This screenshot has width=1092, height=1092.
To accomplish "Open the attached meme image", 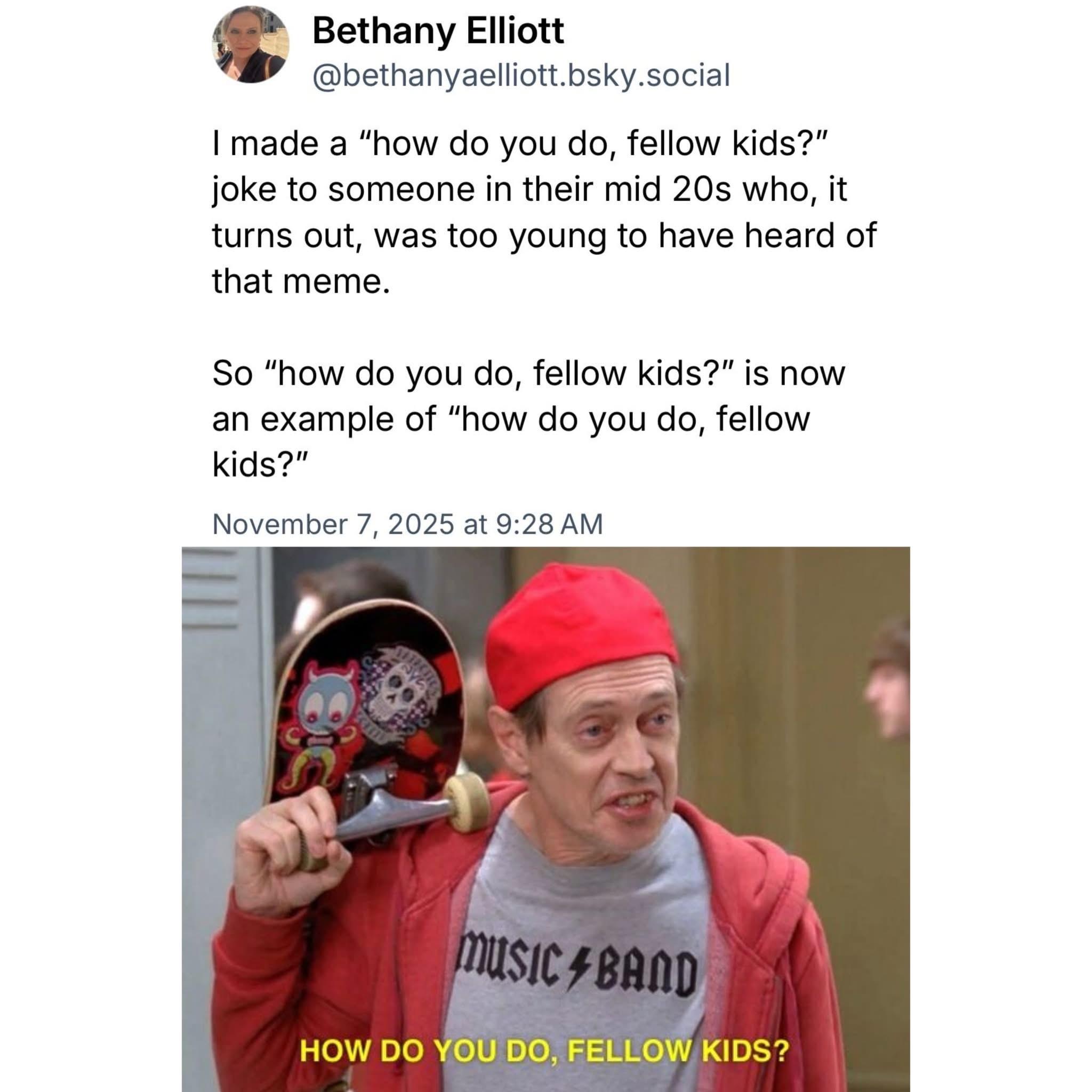I will (545, 819).
